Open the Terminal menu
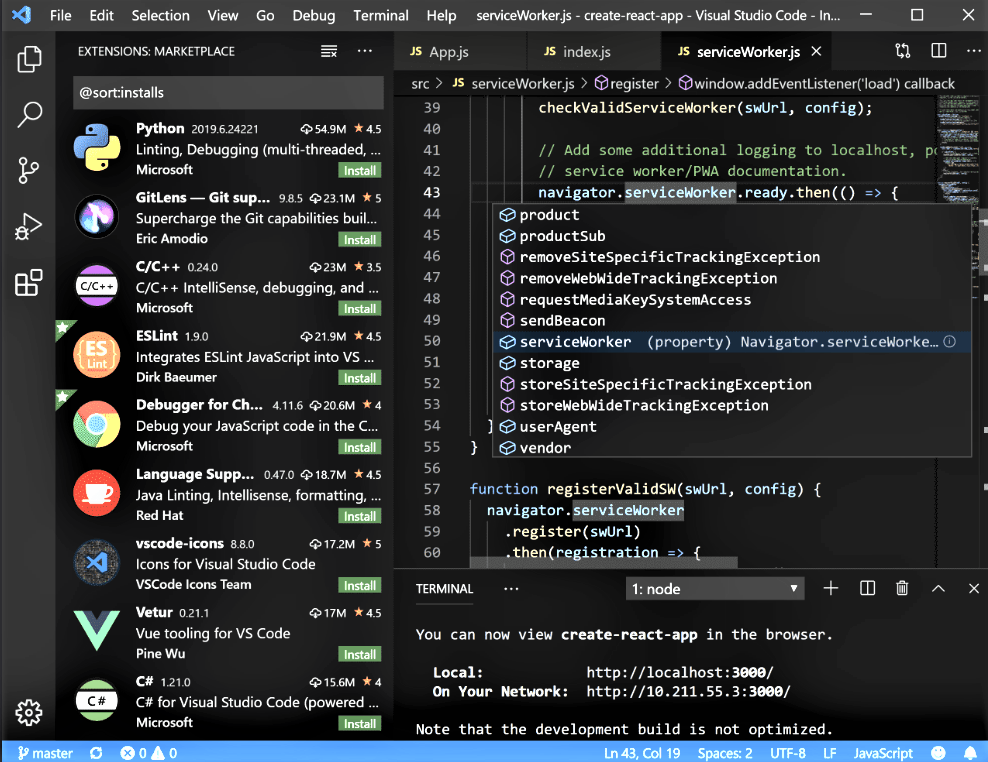The image size is (988, 762). pos(381,15)
